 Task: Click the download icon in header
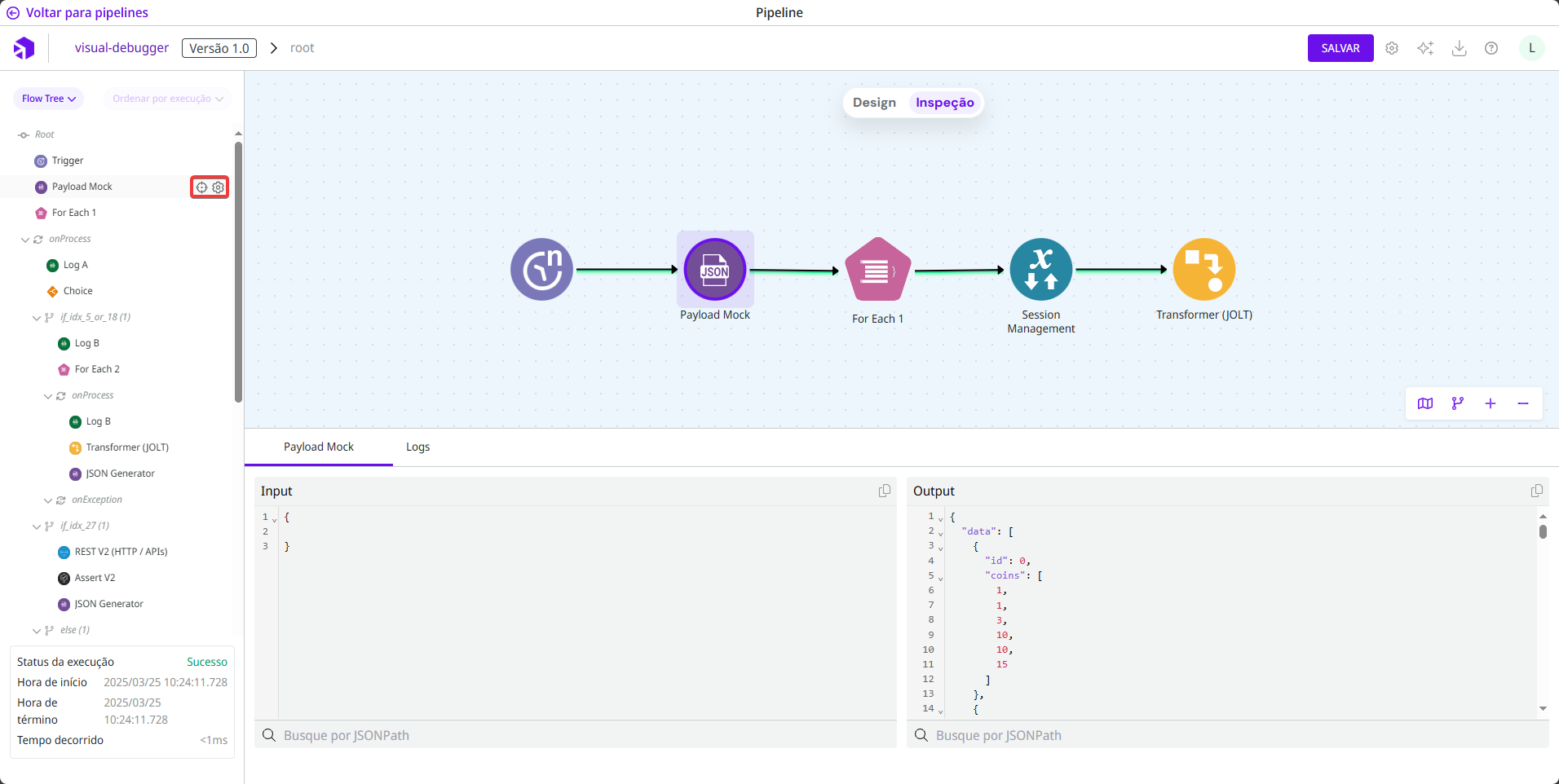coord(1459,48)
